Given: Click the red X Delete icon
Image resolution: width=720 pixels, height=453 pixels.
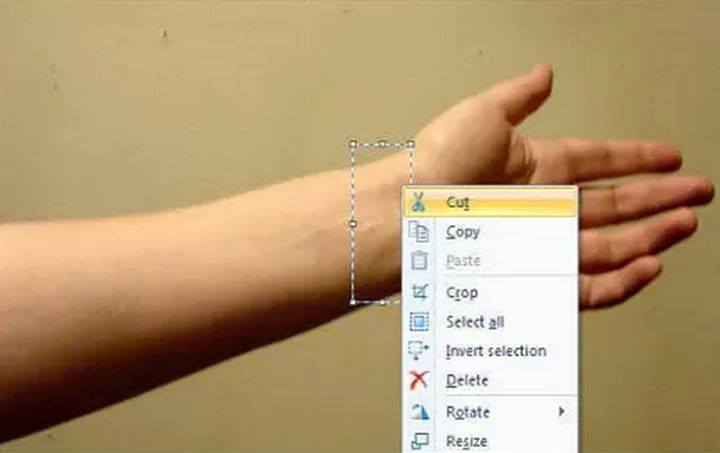Looking at the screenshot, I should [x=419, y=380].
